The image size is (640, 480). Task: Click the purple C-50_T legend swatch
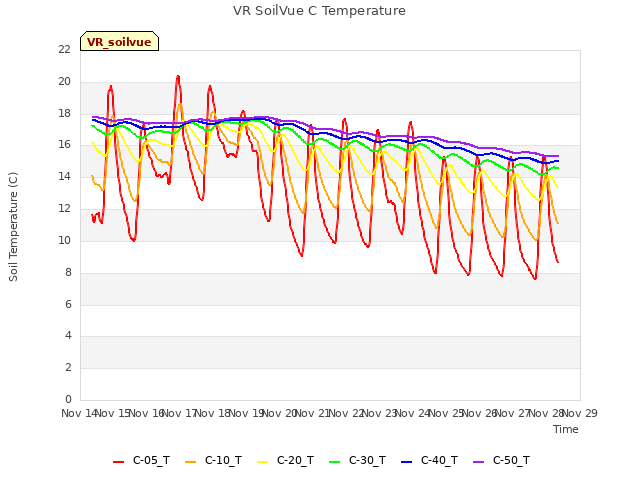(478, 462)
